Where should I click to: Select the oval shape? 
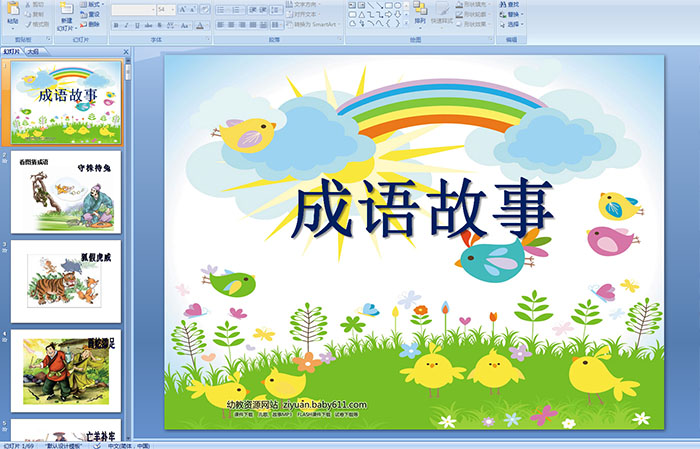[x=397, y=5]
